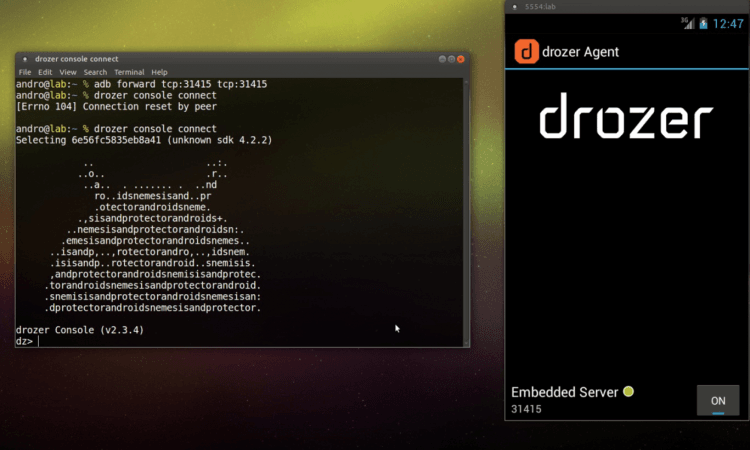The height and width of the screenshot is (450, 750).
Task: Open the Help menu in terminal
Action: pos(159,72)
